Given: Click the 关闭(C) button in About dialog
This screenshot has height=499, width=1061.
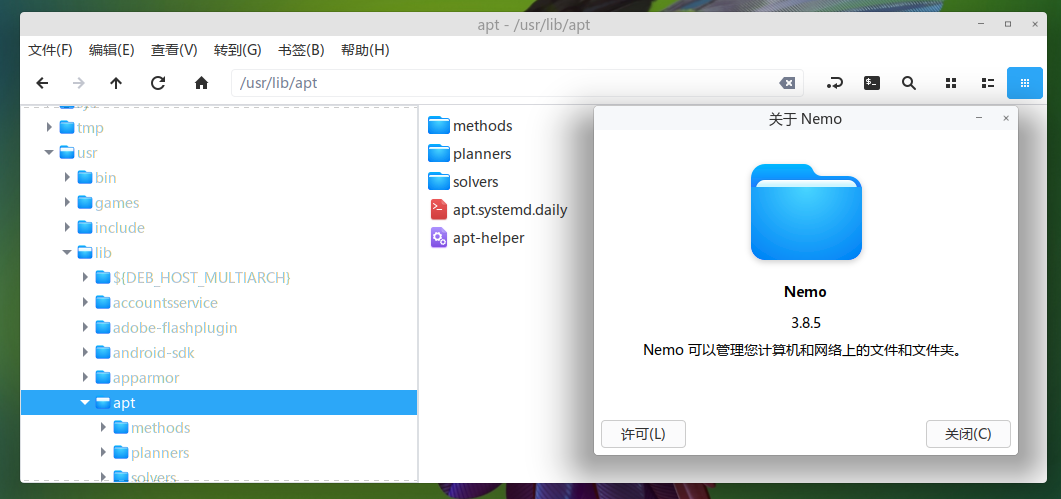Looking at the screenshot, I should point(968,434).
